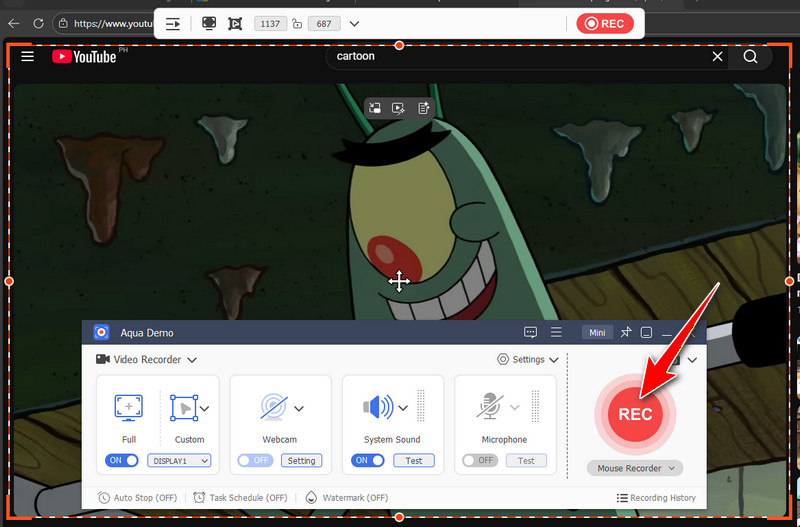Clear the YouTube search text

717,56
